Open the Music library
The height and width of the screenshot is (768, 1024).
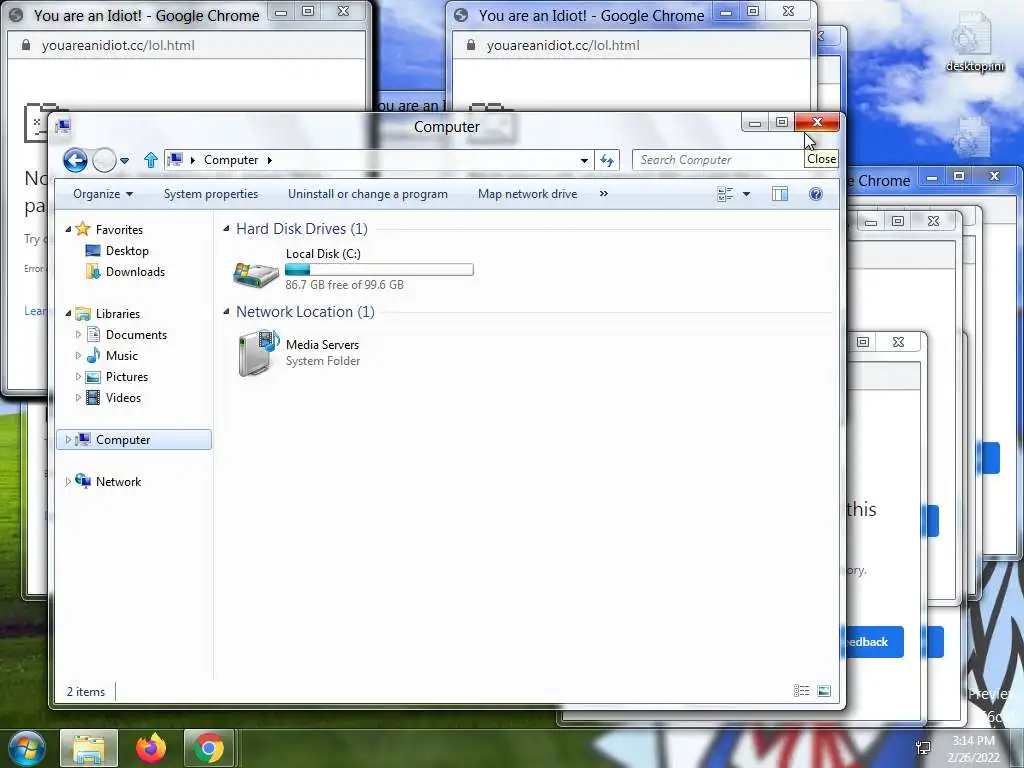tap(121, 355)
